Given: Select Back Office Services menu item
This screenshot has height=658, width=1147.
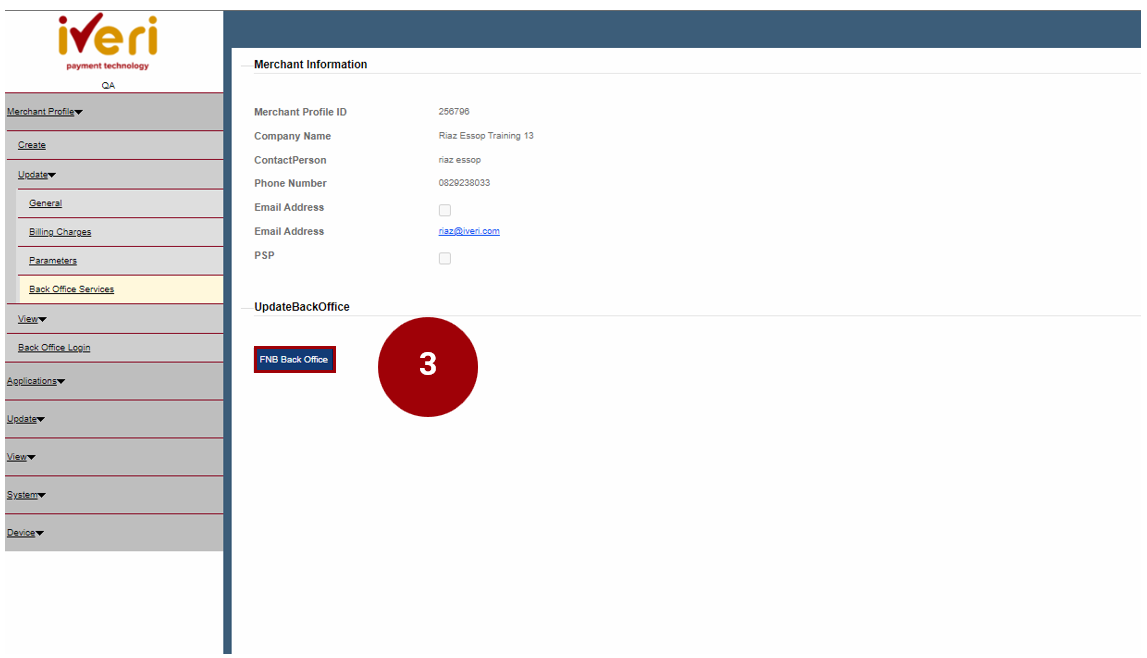Looking at the screenshot, I should coord(72,290).
